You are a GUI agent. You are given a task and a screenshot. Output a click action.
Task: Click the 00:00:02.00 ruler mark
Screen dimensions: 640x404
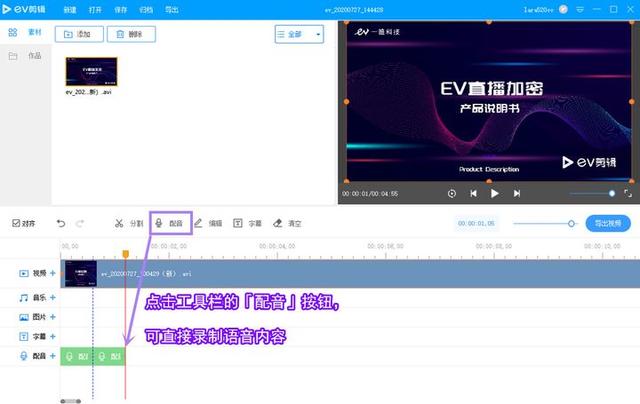[x=169, y=246]
